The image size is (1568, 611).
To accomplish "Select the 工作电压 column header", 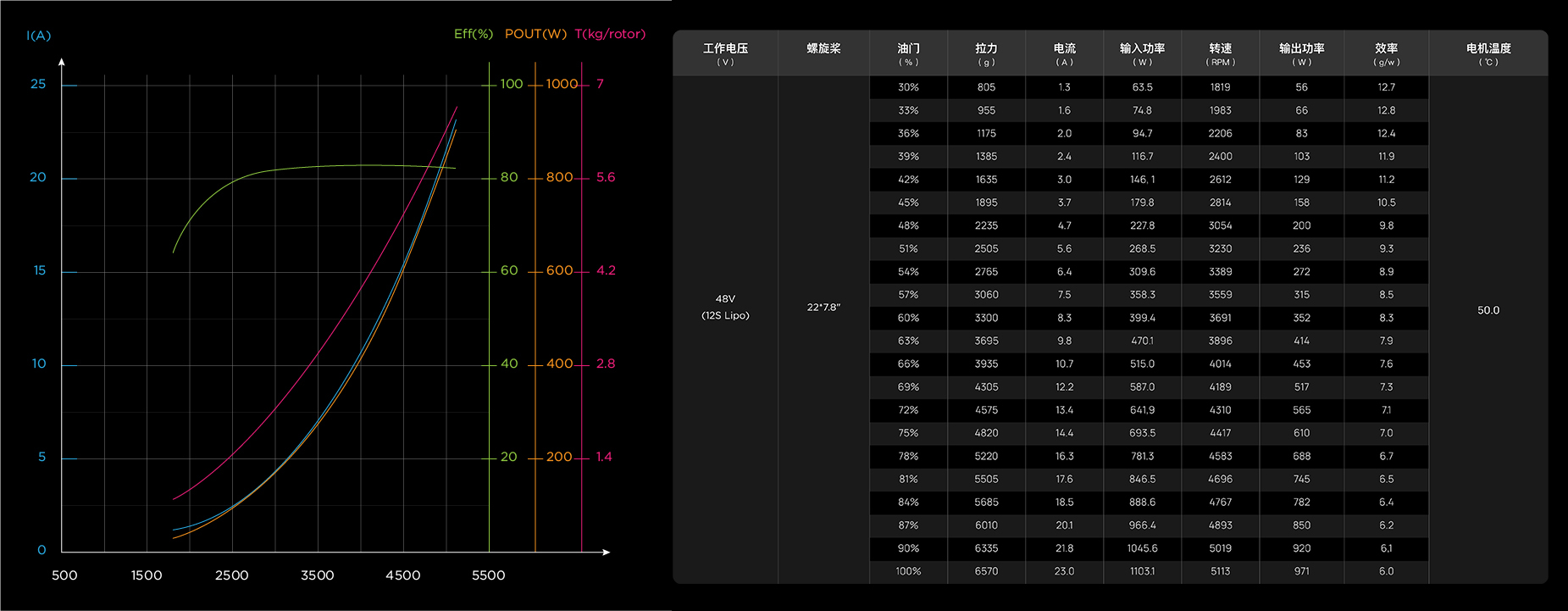I will point(725,53).
